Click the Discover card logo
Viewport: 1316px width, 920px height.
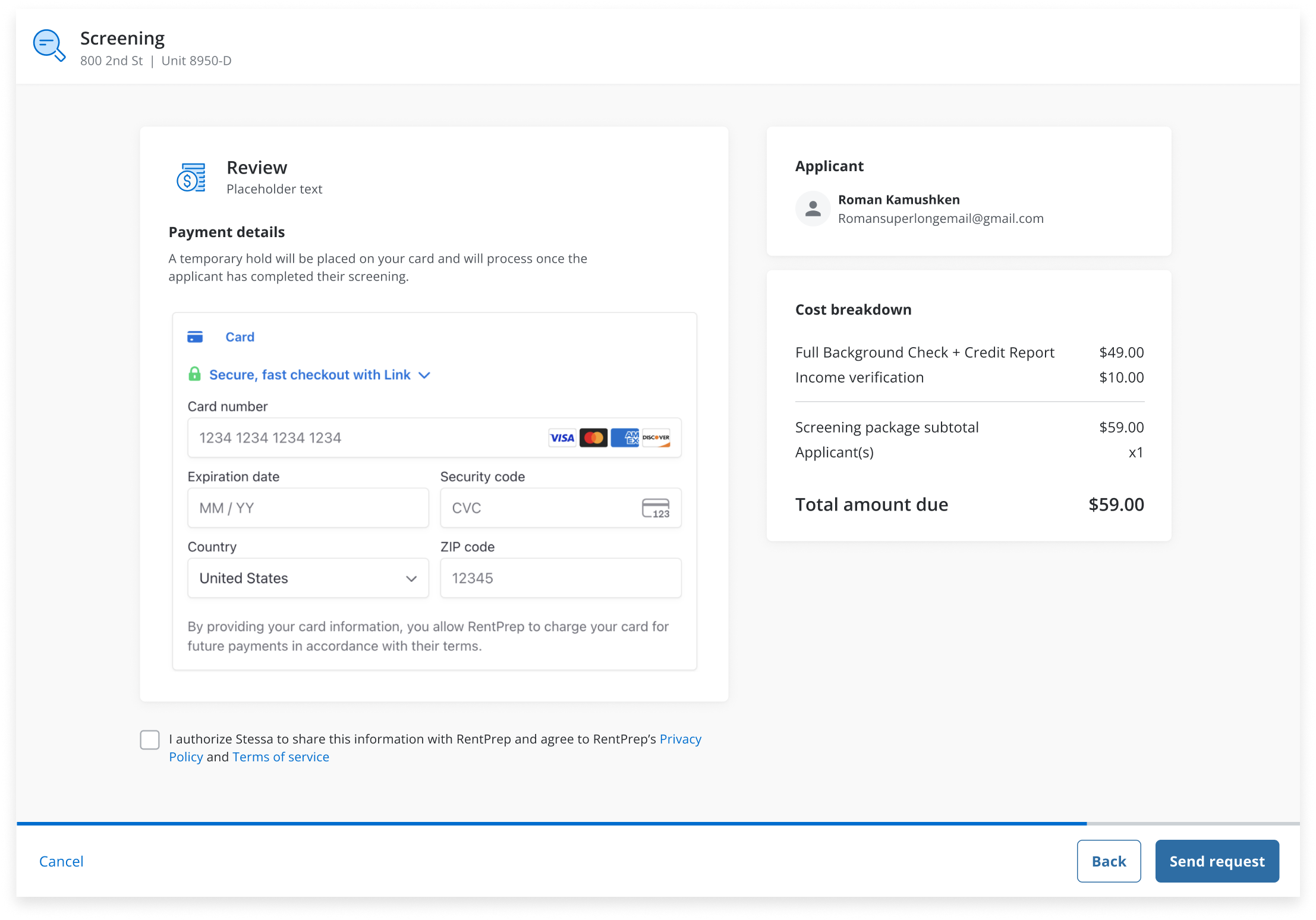[x=656, y=438]
